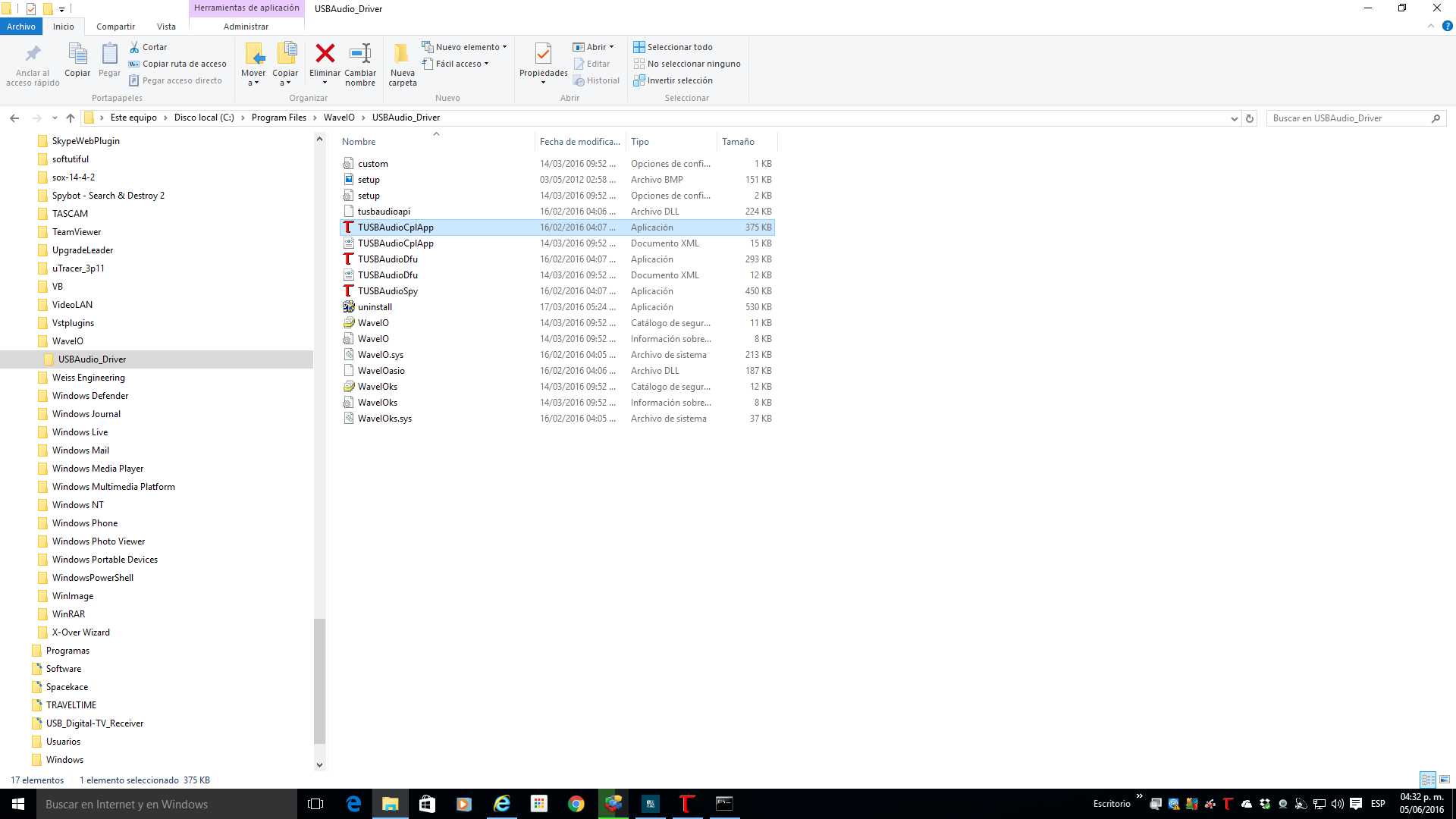Screen dimensions: 1456x819
Task: Go back with the back arrow
Action: (14, 118)
